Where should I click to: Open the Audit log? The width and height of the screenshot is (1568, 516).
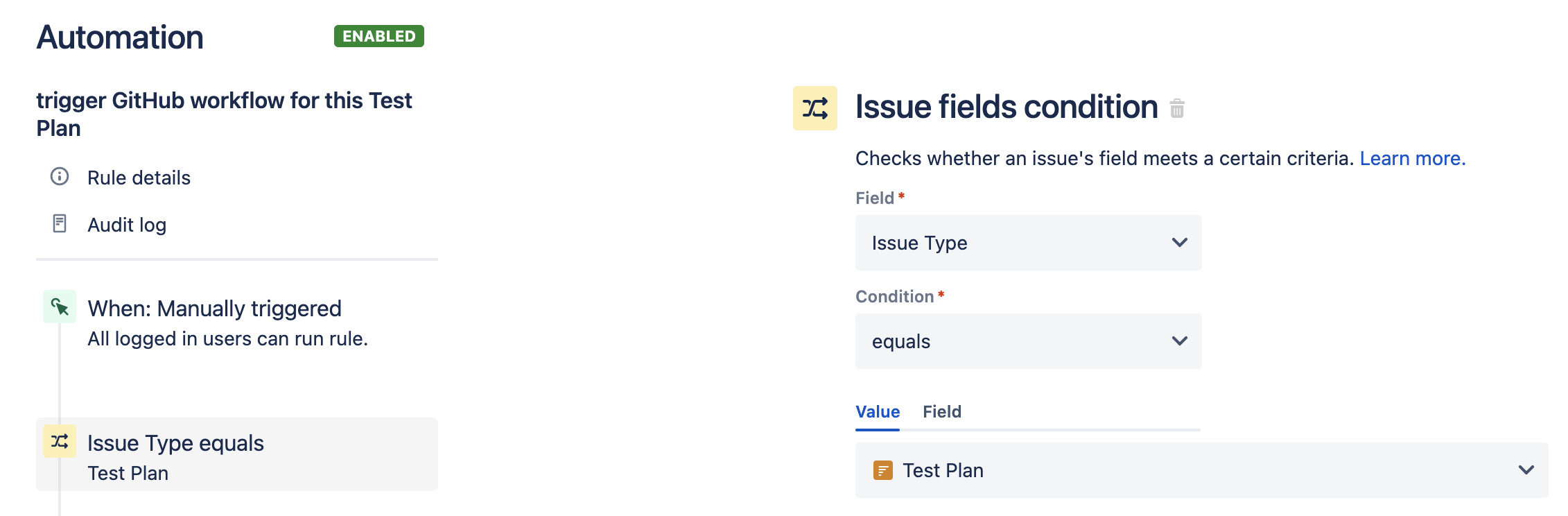point(127,225)
